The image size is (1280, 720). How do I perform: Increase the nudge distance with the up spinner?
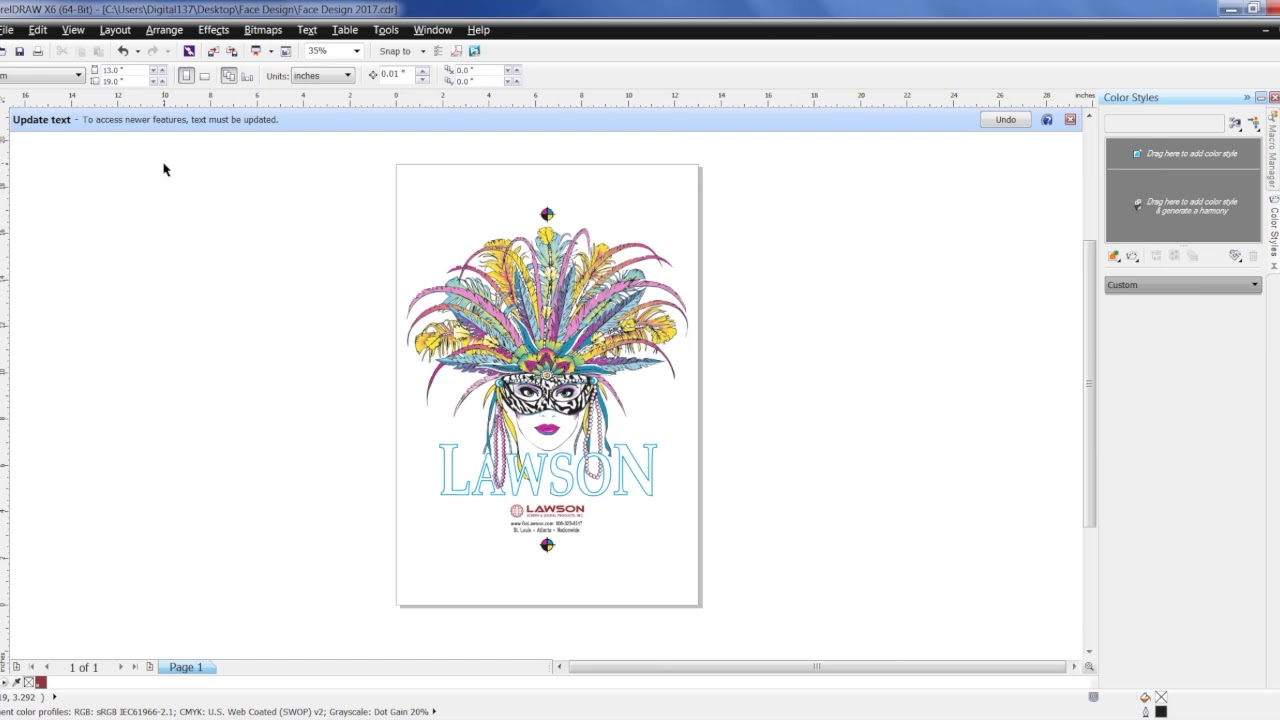click(422, 70)
